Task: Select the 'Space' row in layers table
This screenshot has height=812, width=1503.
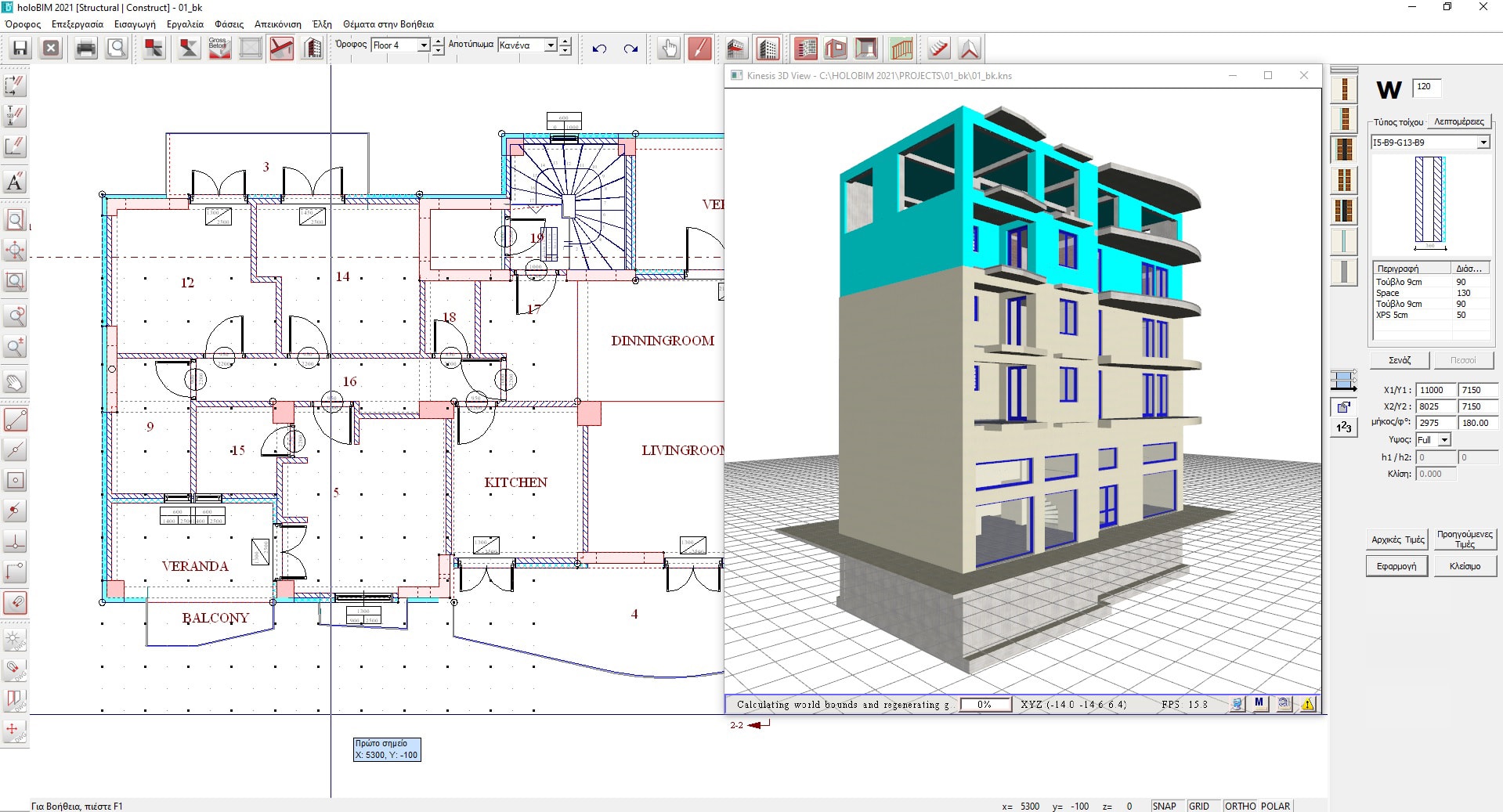Action: click(x=1431, y=293)
